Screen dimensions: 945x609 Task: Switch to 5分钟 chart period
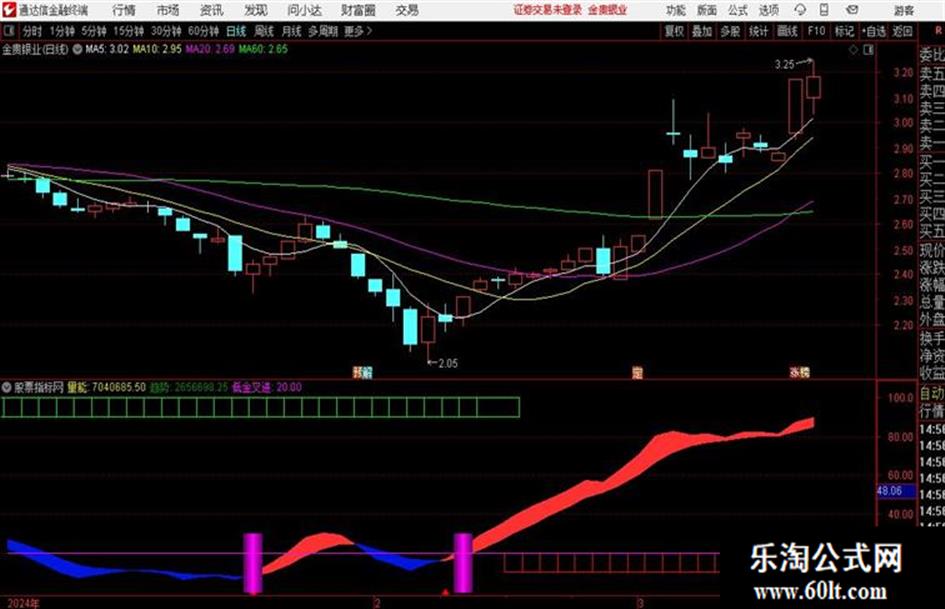click(94, 31)
